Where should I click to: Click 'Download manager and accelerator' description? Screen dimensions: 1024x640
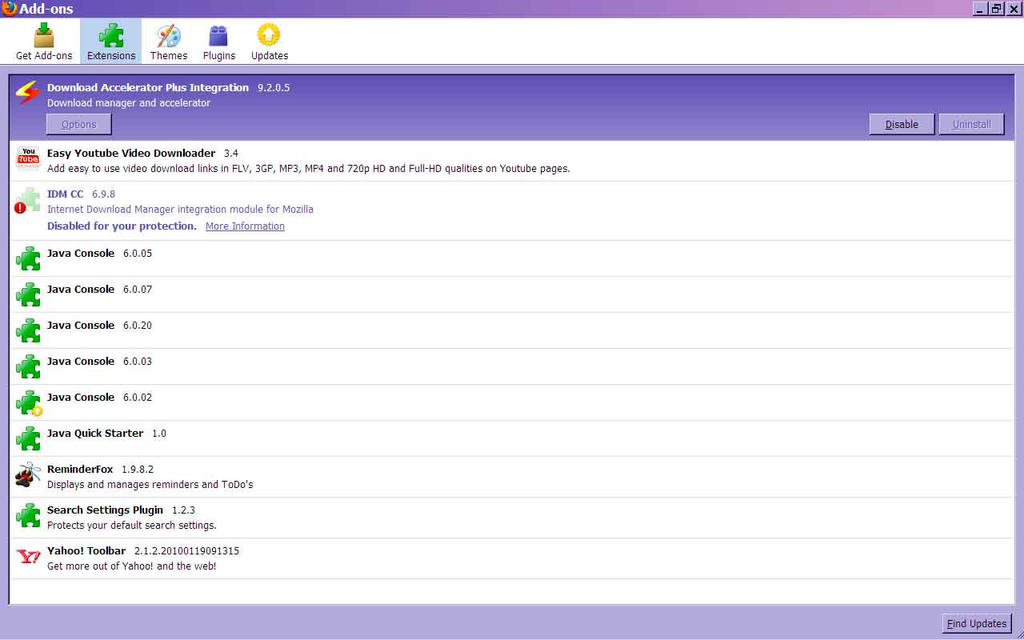129,103
